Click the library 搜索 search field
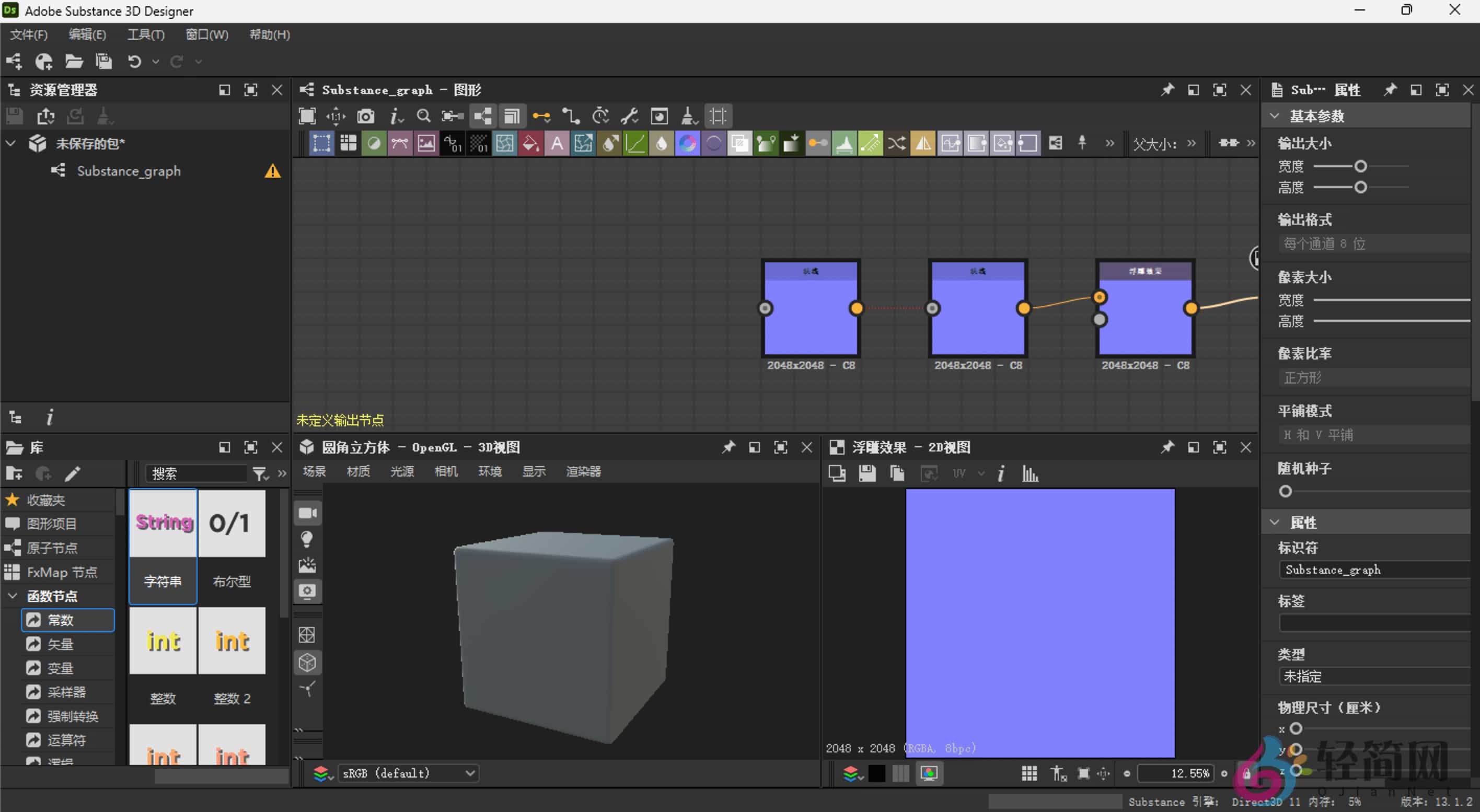Image resolution: width=1480 pixels, height=812 pixels. 195,472
